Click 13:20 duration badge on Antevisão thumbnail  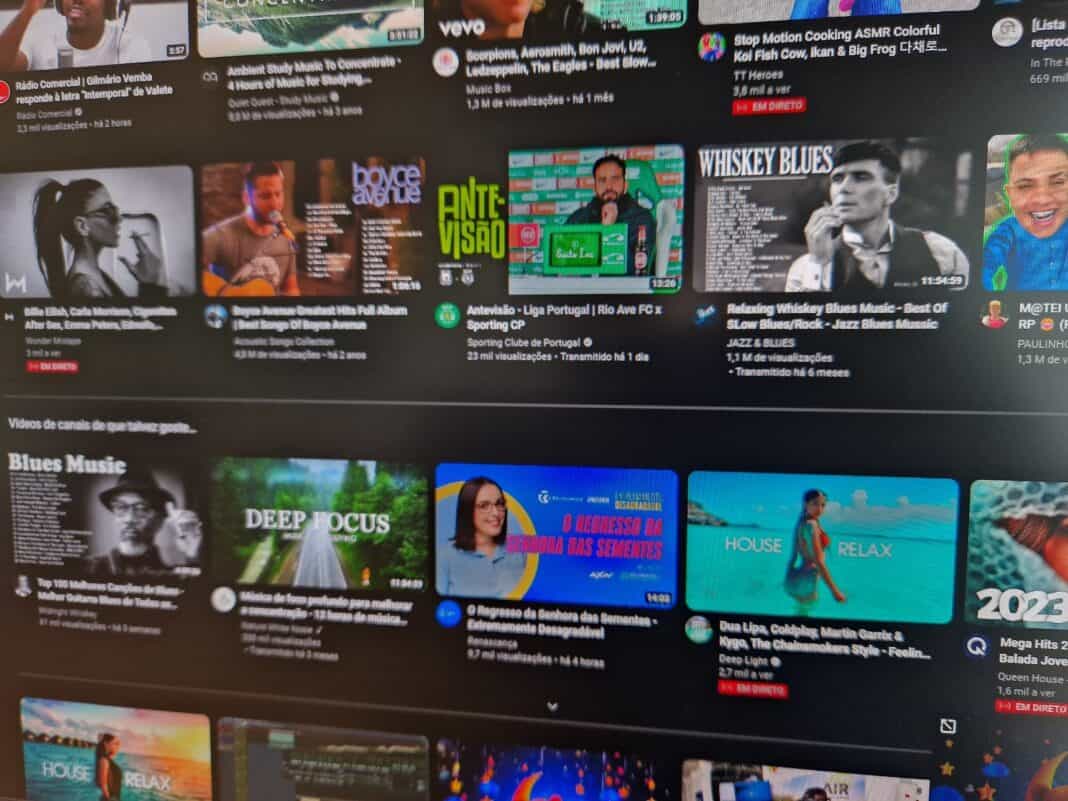(663, 283)
